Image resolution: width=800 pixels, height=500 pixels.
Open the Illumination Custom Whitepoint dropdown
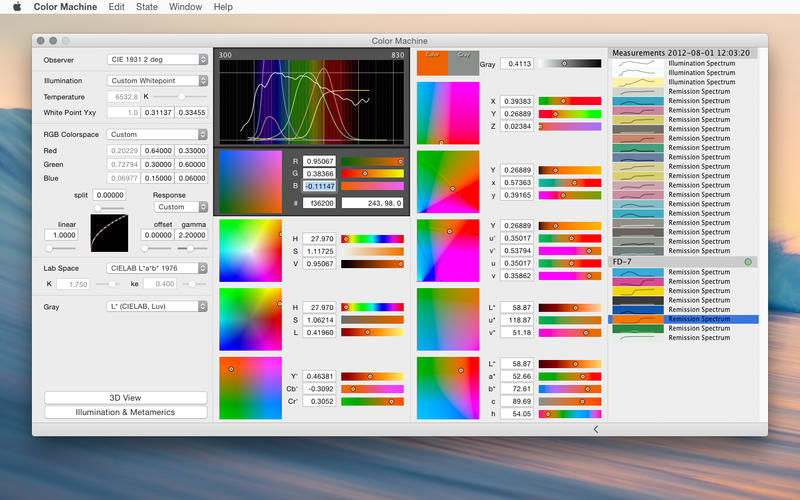coord(157,81)
